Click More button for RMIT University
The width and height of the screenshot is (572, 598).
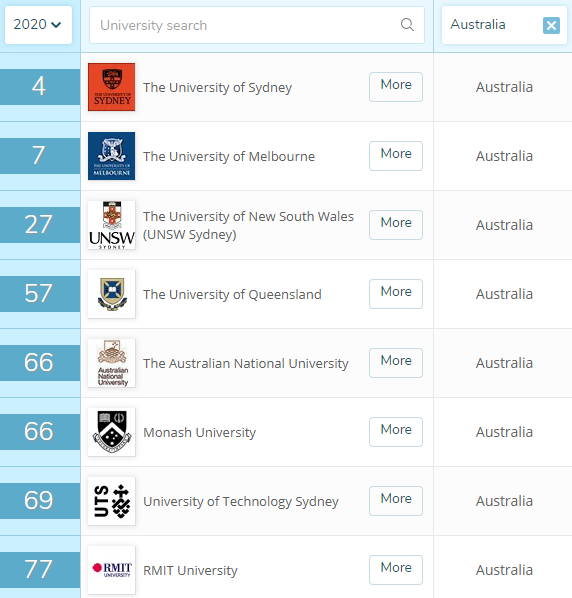396,570
